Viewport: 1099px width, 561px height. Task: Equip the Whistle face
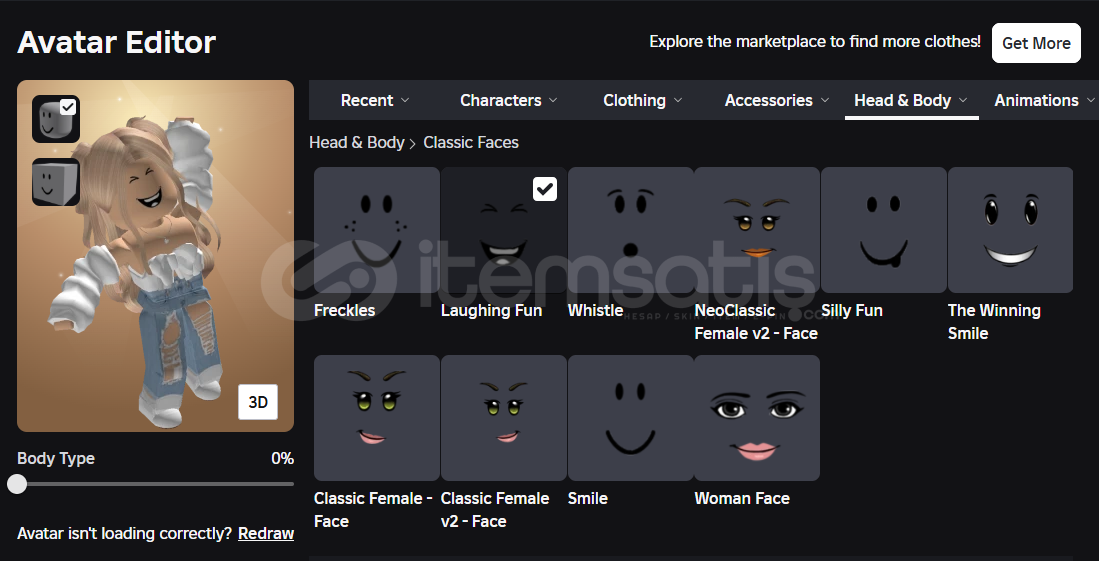coord(631,230)
